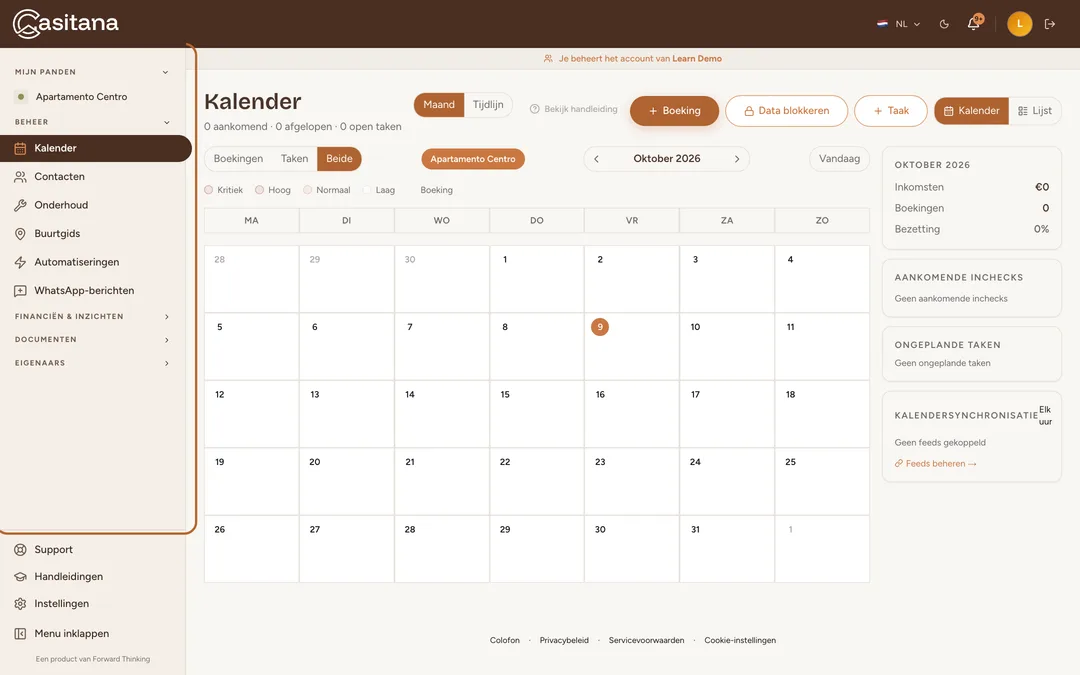Expand the Documenten section

click(92, 340)
